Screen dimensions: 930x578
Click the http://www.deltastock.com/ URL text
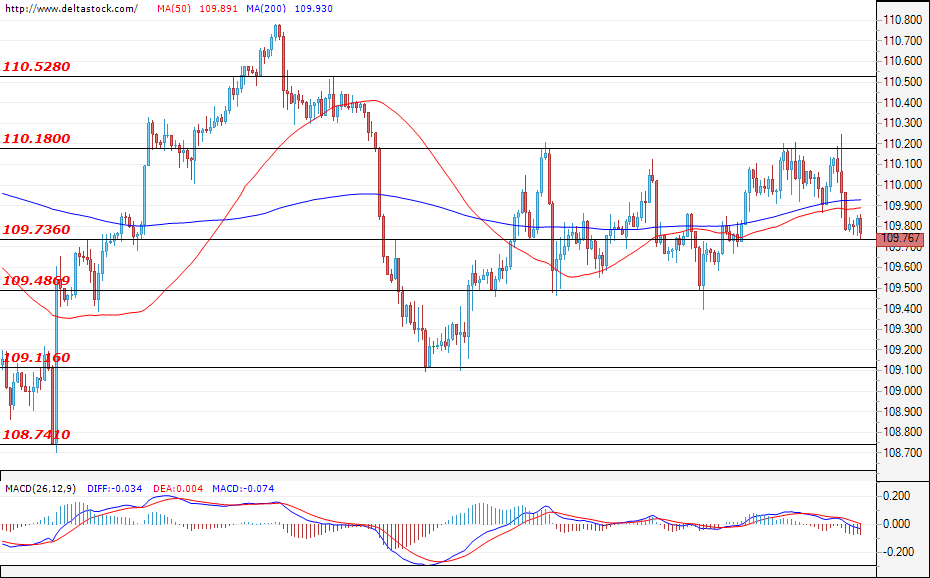point(71,9)
